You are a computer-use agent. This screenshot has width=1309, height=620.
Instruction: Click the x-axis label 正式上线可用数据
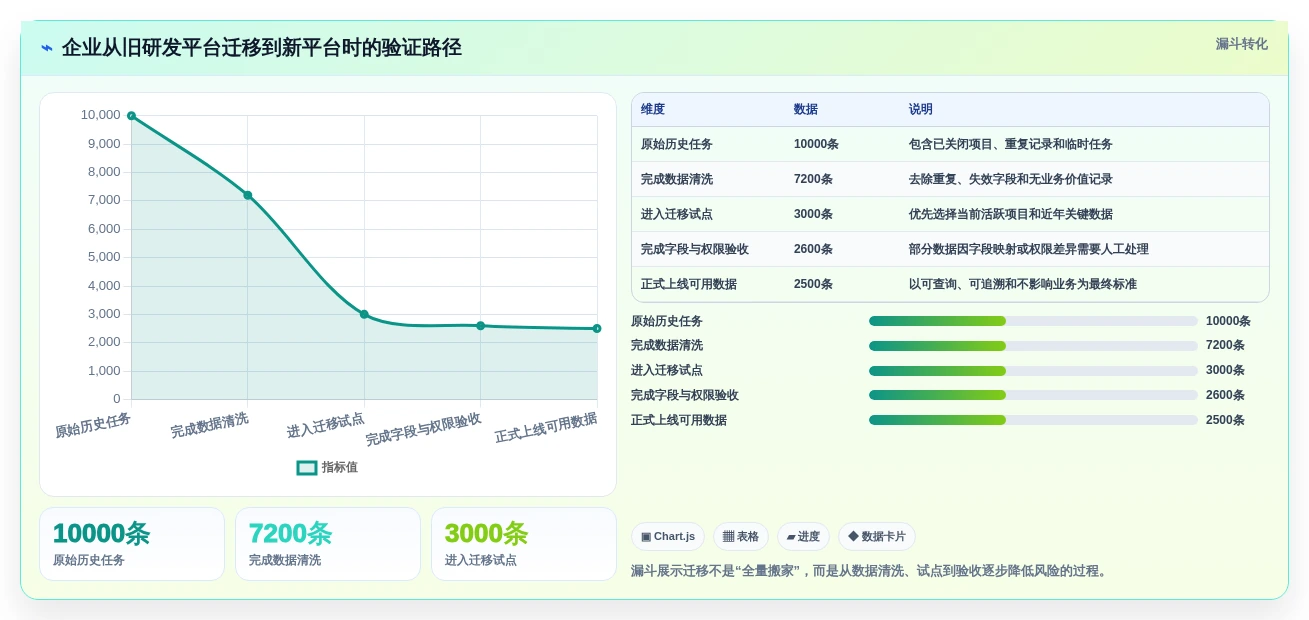546,428
